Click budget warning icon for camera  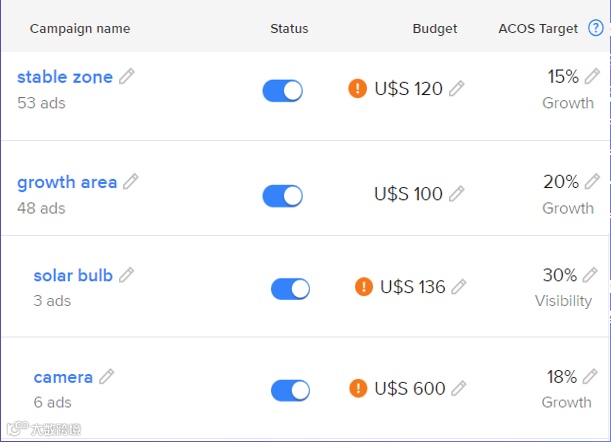tap(358, 388)
